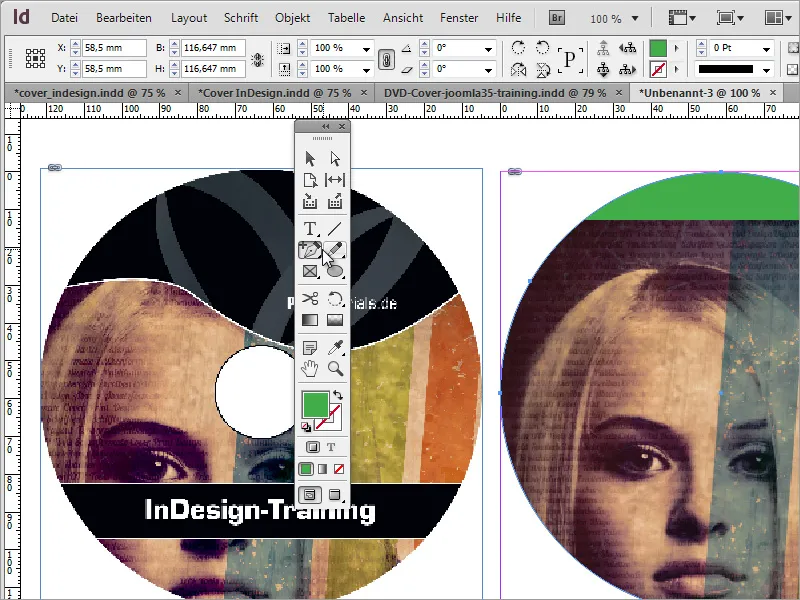
Task: Apply gradient button in tools panel
Action: pos(322,469)
